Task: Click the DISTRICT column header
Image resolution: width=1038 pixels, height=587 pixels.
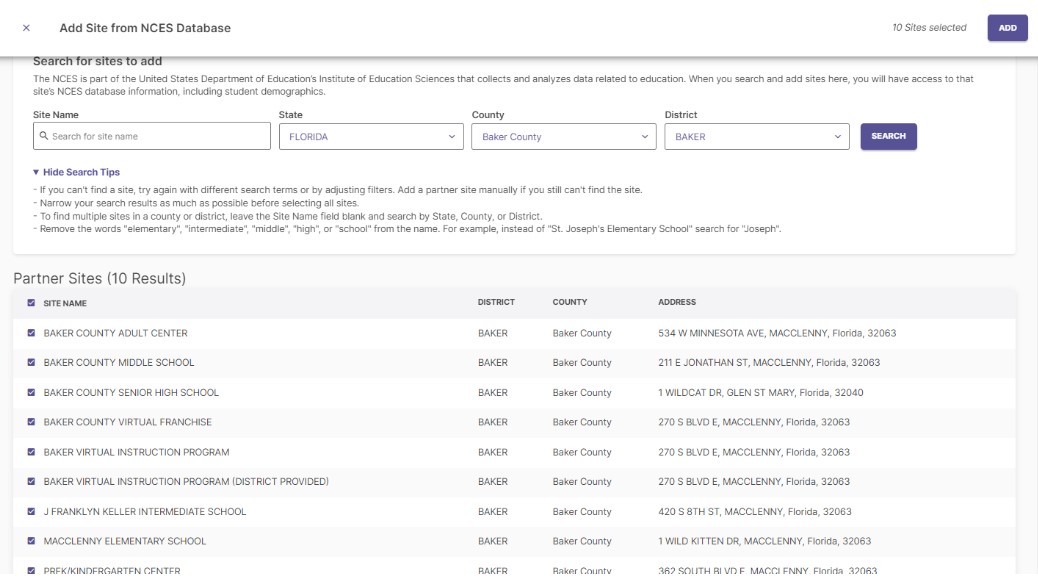Action: click(x=496, y=302)
